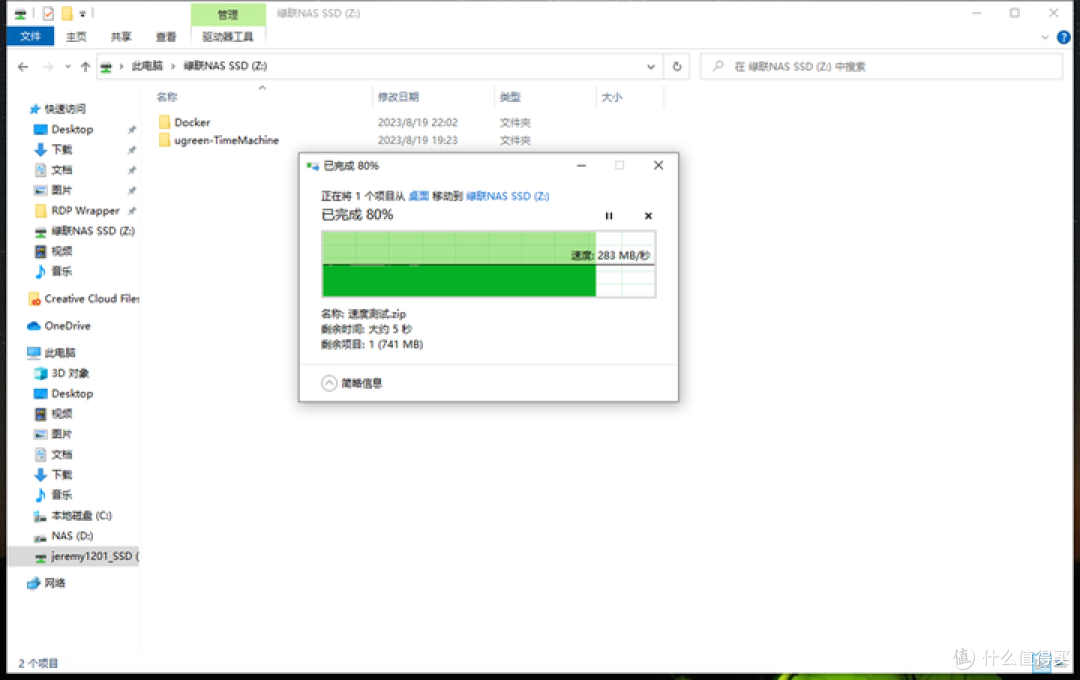This screenshot has height=680, width=1080.
Task: Select the 驱动器工具 tab
Action: point(227,37)
